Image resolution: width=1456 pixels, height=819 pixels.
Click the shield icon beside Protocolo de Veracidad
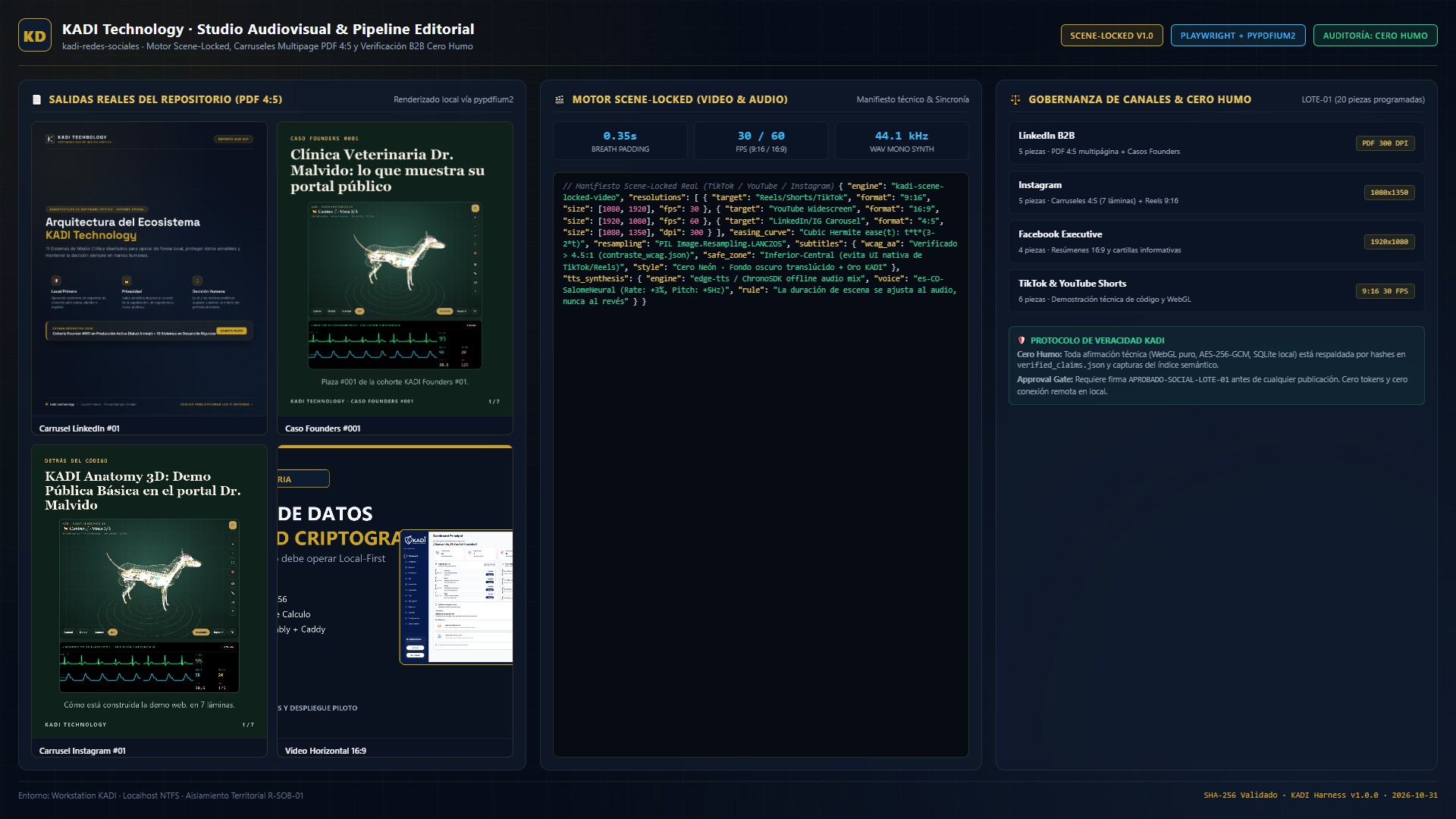pos(1021,340)
